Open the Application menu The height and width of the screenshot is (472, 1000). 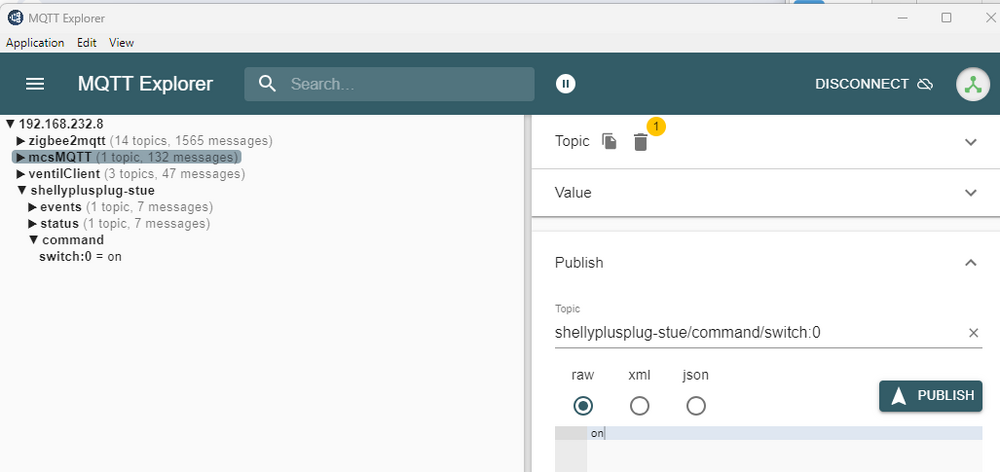pyautogui.click(x=35, y=43)
